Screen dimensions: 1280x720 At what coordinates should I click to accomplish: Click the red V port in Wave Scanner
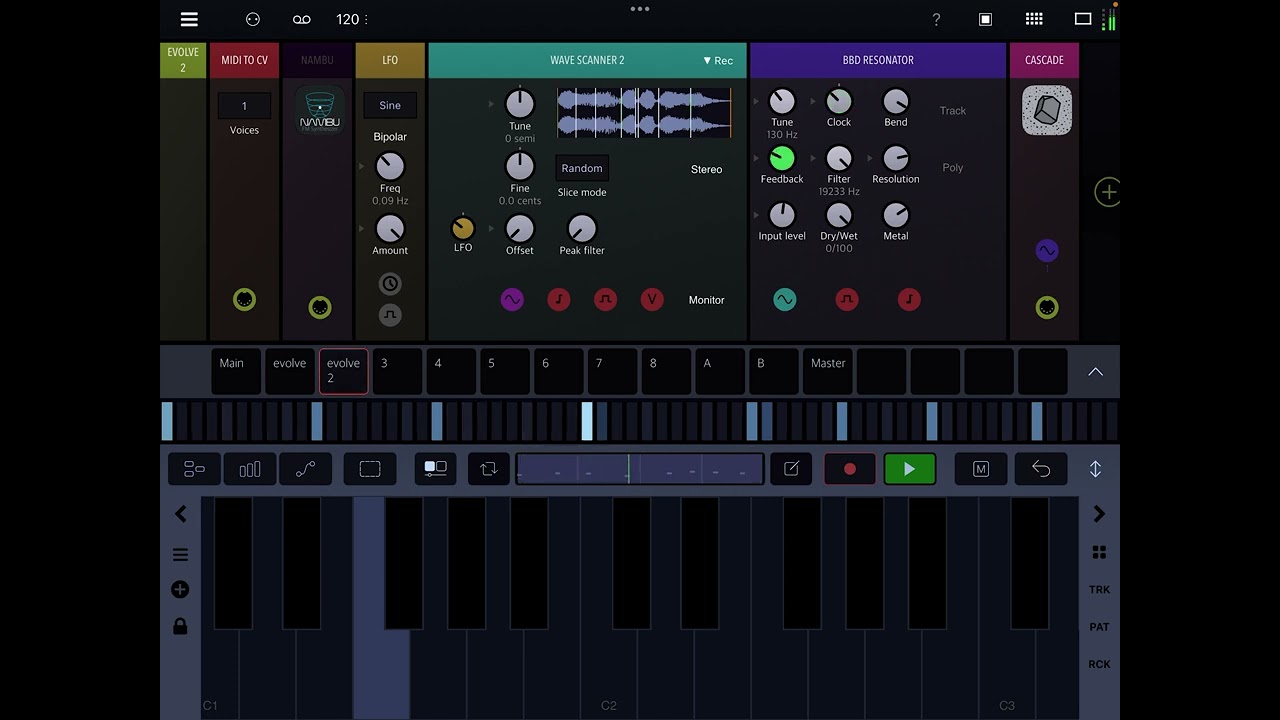[652, 299]
